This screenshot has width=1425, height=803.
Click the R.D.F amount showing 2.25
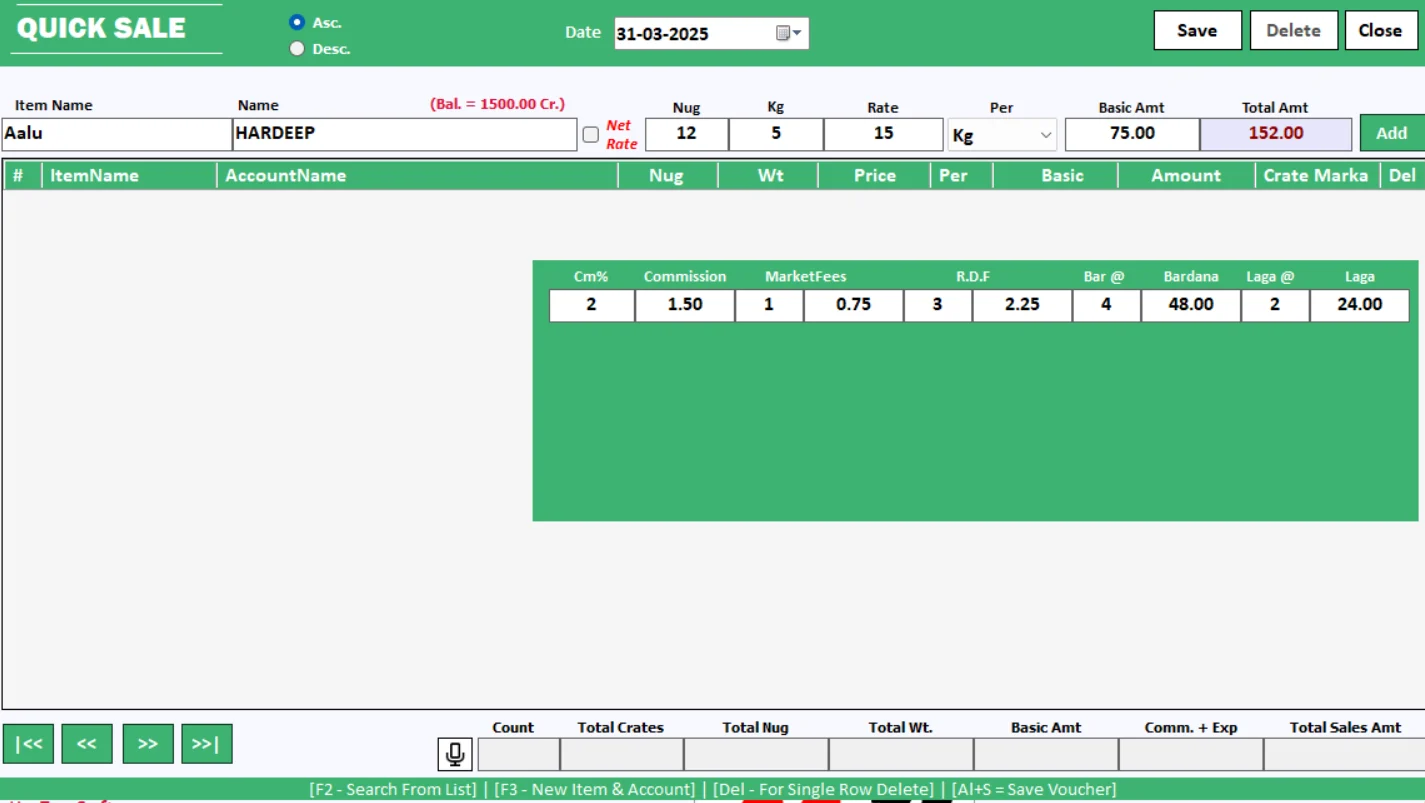tap(1022, 305)
